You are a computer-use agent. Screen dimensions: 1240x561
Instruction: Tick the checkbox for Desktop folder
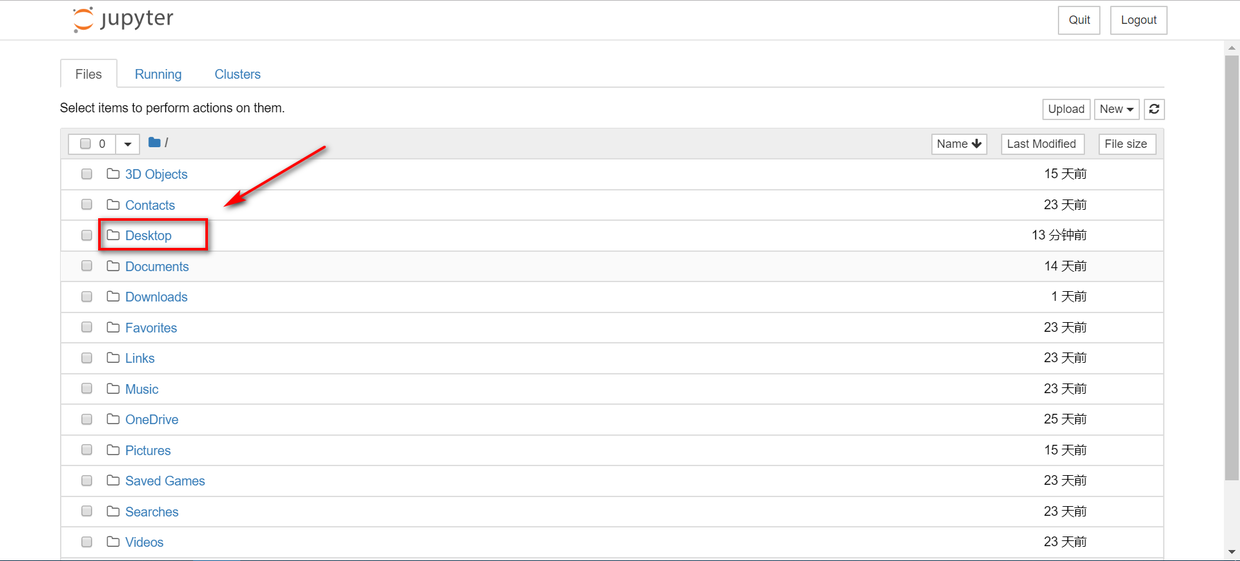pos(87,235)
